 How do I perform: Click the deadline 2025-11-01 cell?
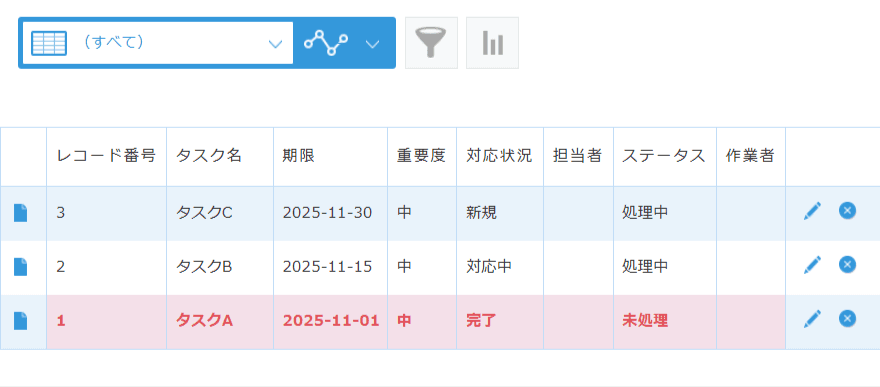point(331,321)
